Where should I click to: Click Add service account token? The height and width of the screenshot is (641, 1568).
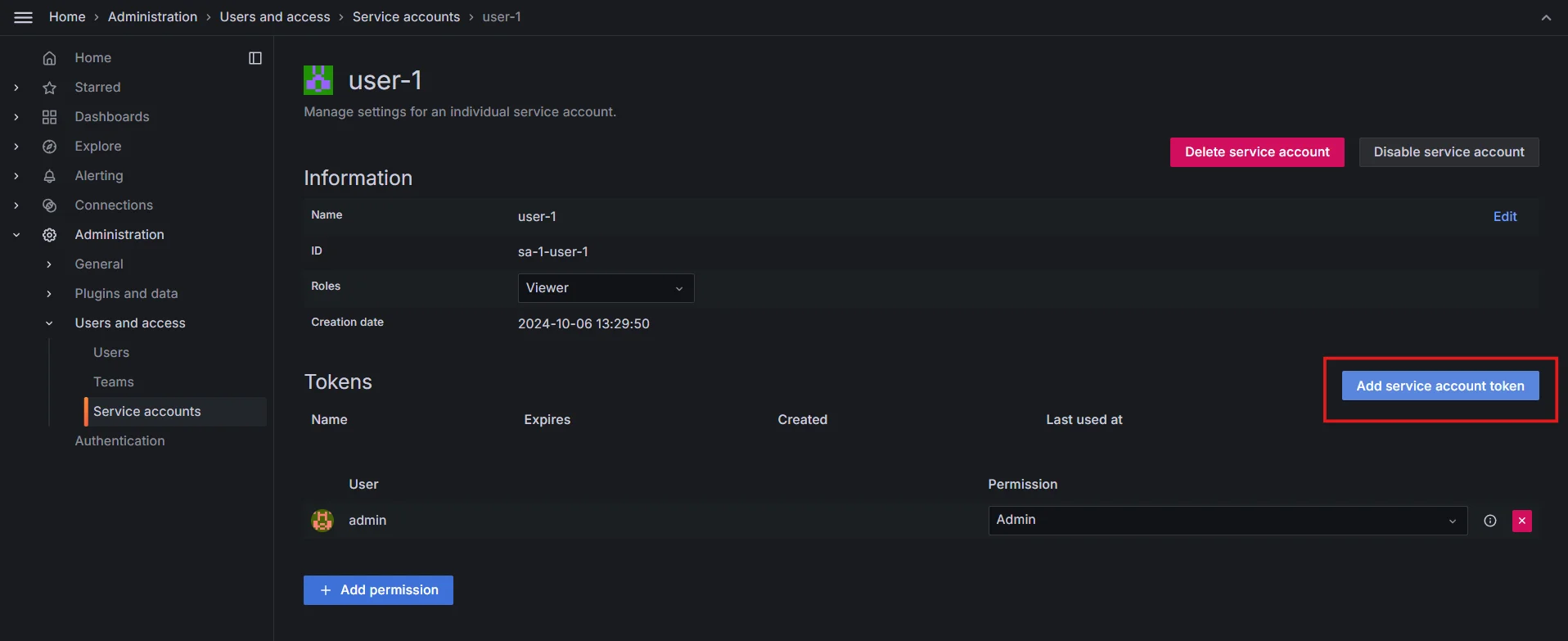1440,386
